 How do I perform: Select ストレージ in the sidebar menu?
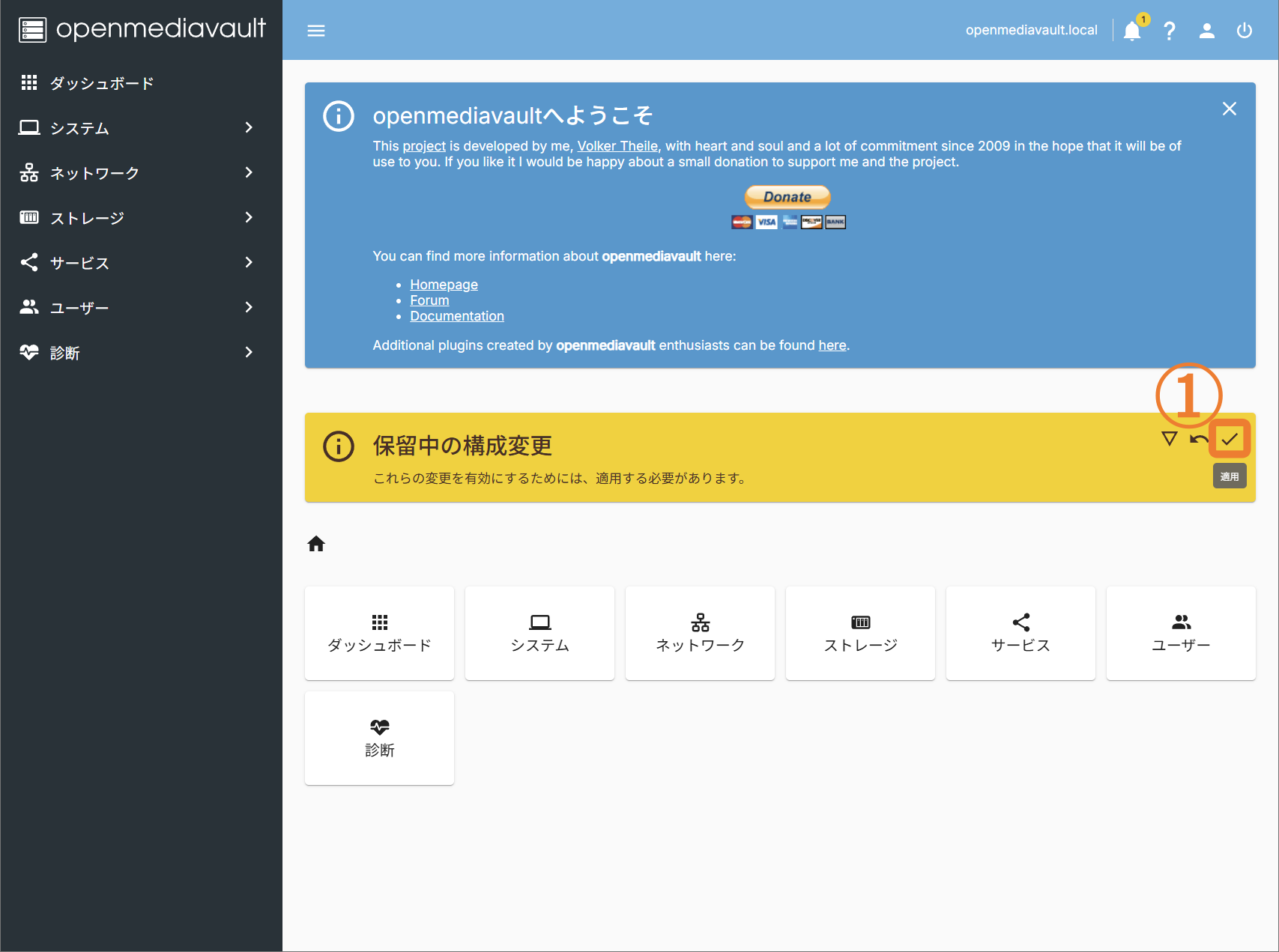tap(141, 218)
